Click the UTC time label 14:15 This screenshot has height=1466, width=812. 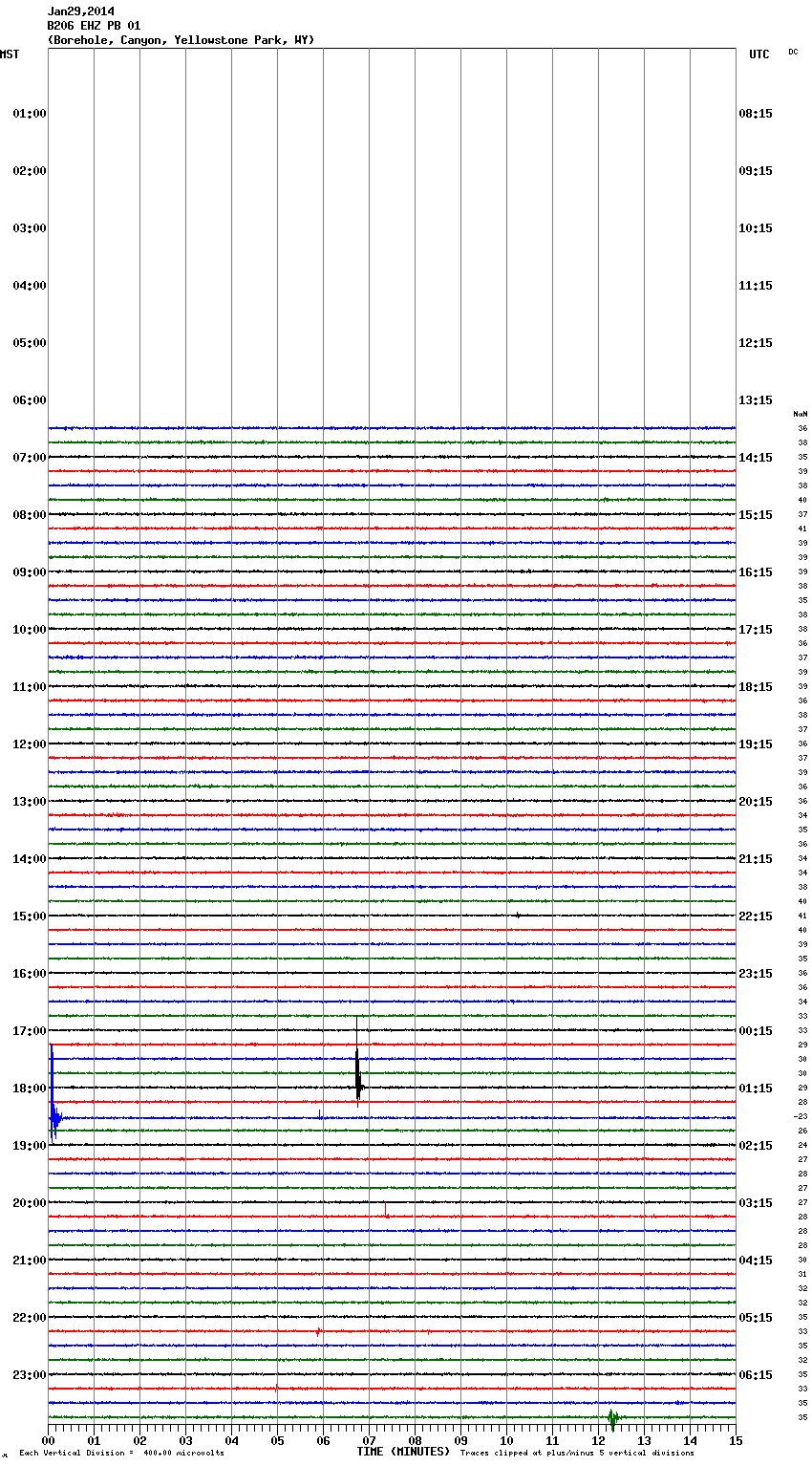[x=756, y=458]
